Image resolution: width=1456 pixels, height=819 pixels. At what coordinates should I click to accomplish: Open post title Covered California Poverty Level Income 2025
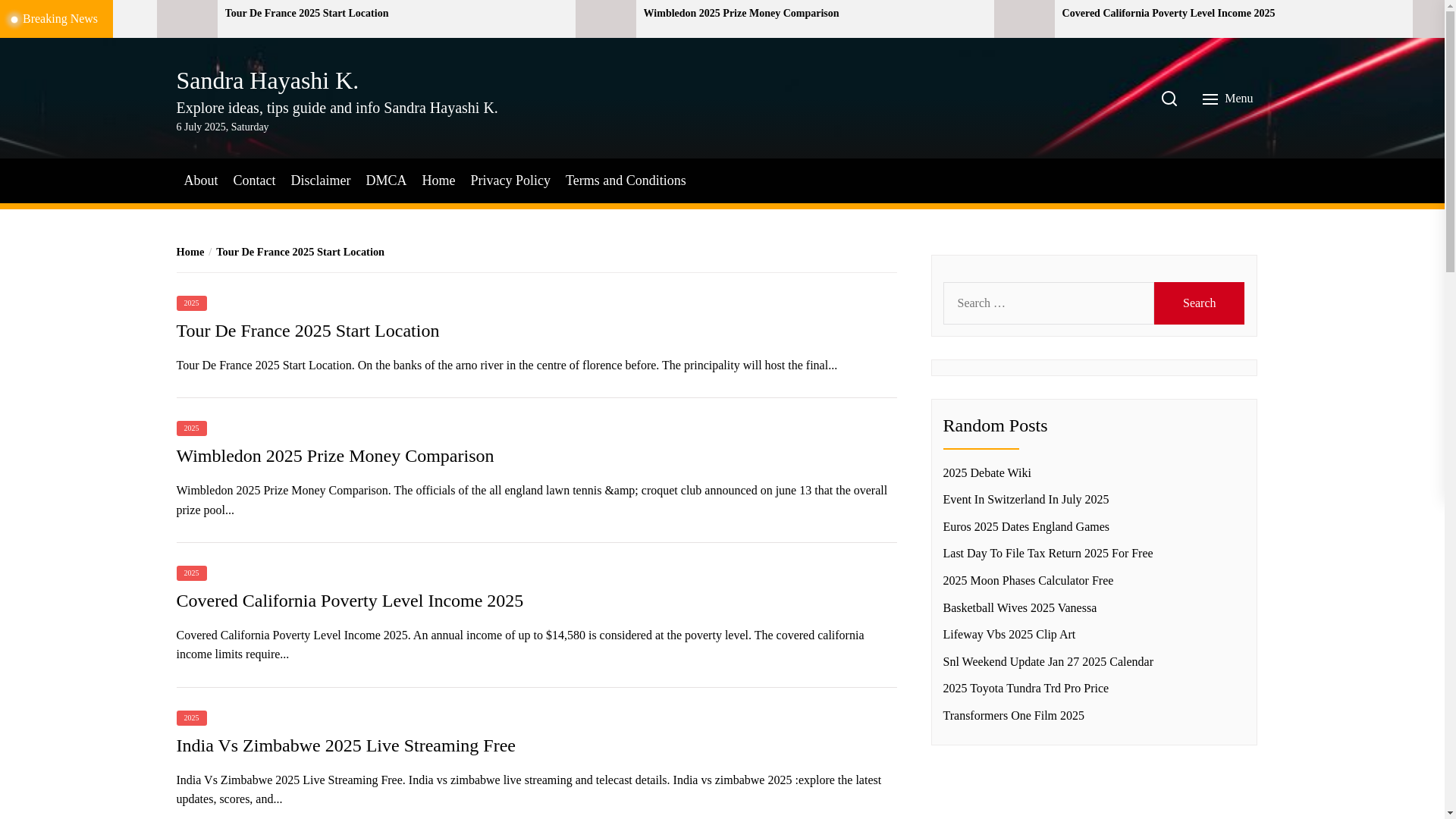[349, 601]
